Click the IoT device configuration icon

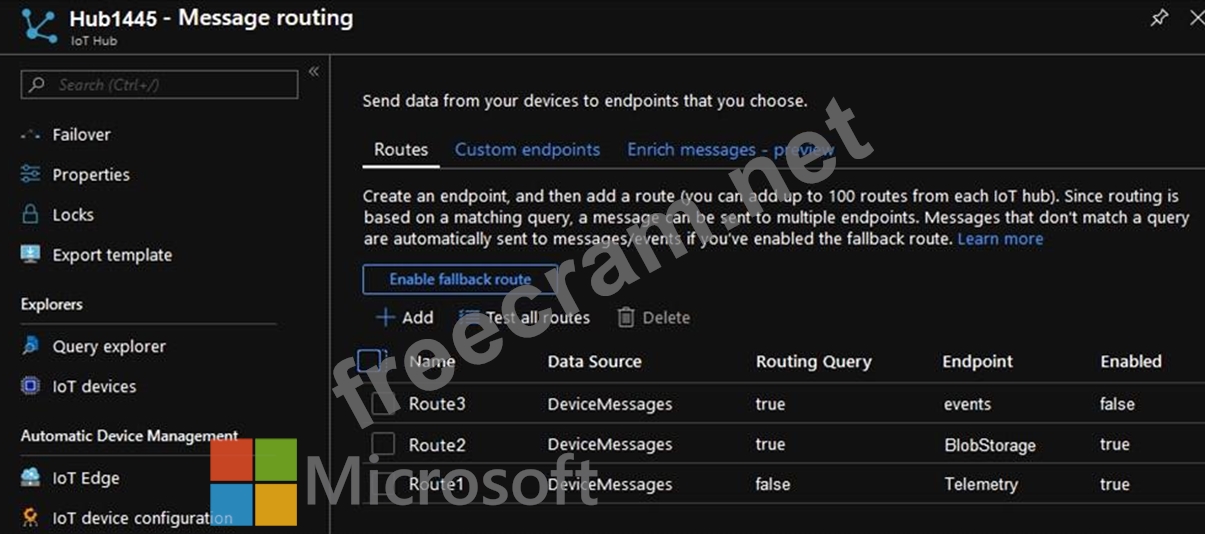tap(30, 518)
